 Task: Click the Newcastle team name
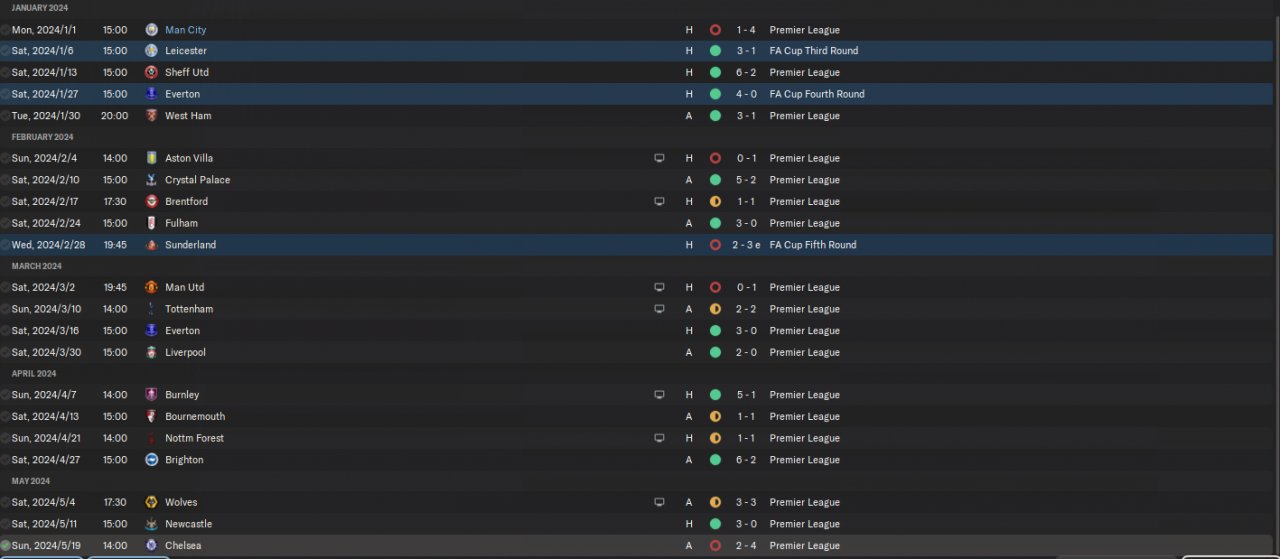tap(188, 524)
